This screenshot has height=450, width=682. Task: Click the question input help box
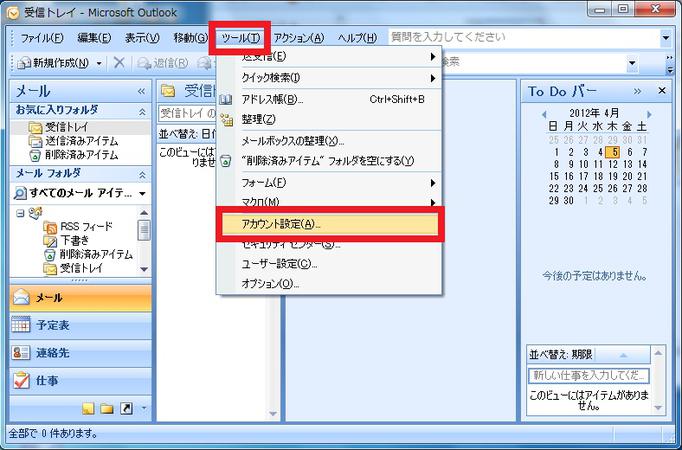click(x=524, y=37)
